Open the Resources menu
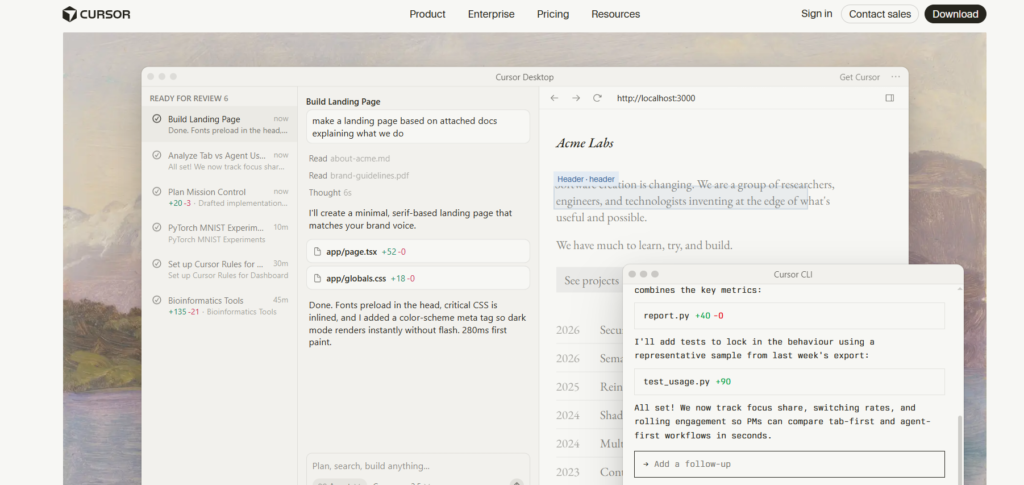Screen dimensions: 1024x485 (615, 14)
